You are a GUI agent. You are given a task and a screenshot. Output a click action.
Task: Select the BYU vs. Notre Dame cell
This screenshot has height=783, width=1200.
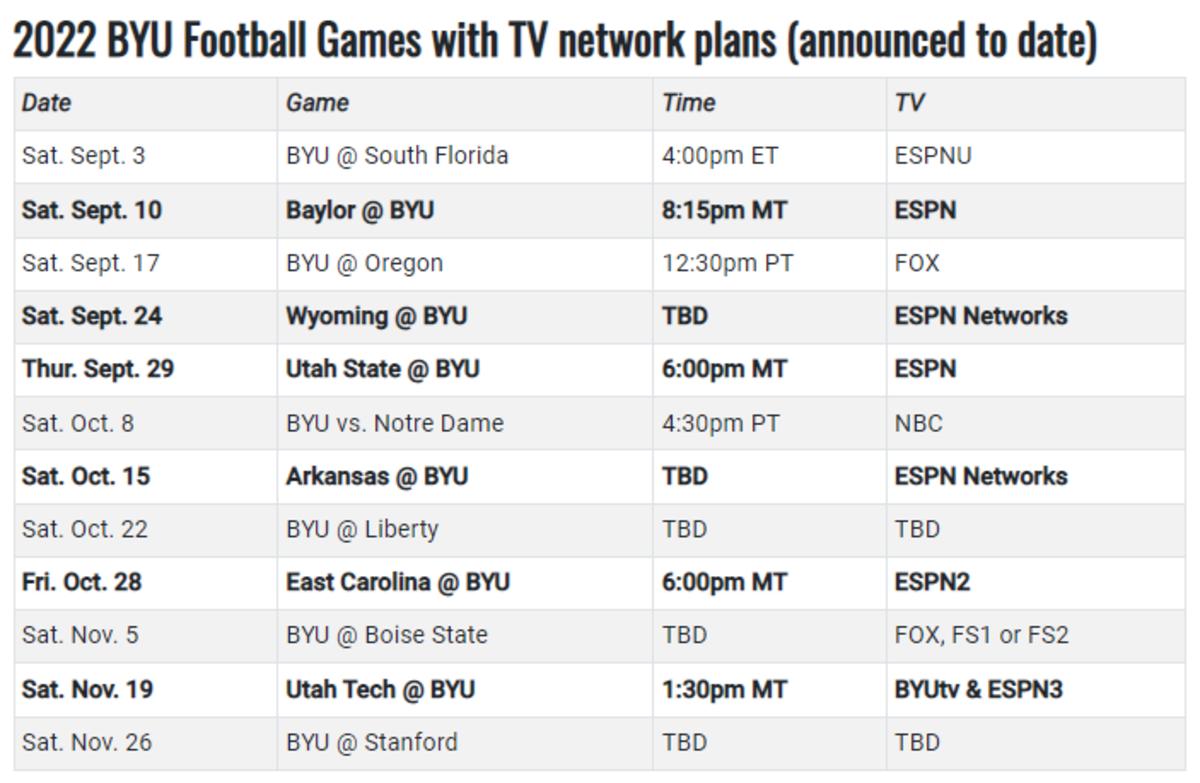click(x=395, y=423)
